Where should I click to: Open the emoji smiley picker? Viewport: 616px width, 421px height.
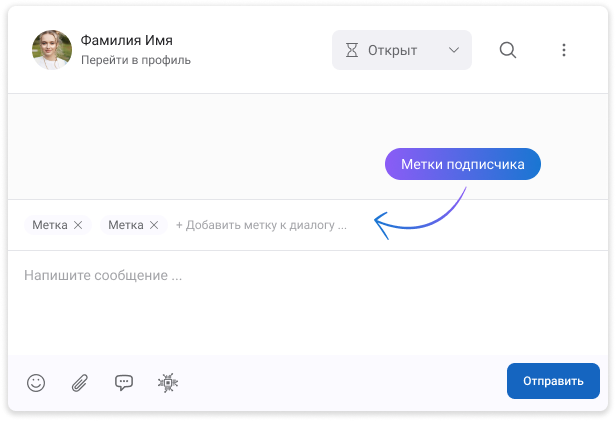coord(36,382)
